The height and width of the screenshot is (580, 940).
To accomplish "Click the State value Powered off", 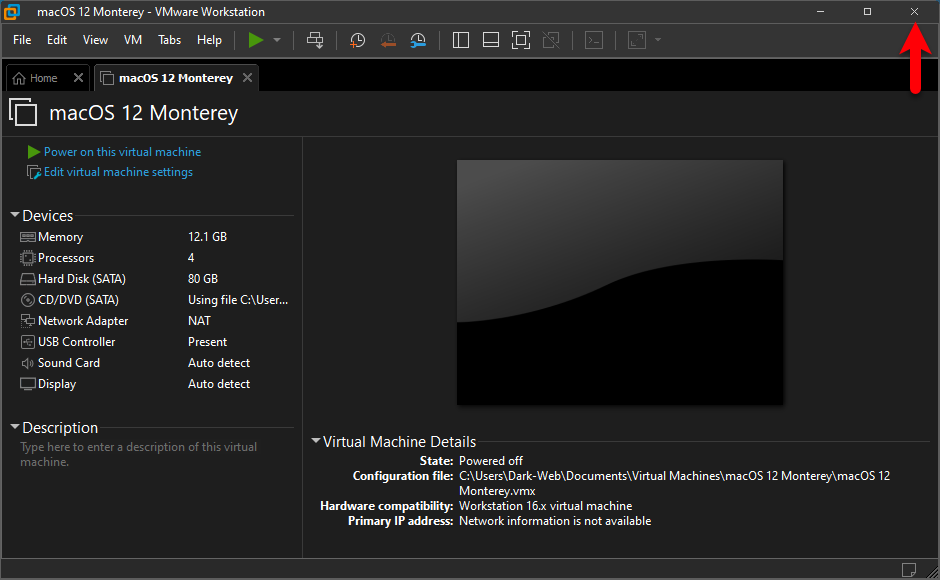I will click(491, 461).
